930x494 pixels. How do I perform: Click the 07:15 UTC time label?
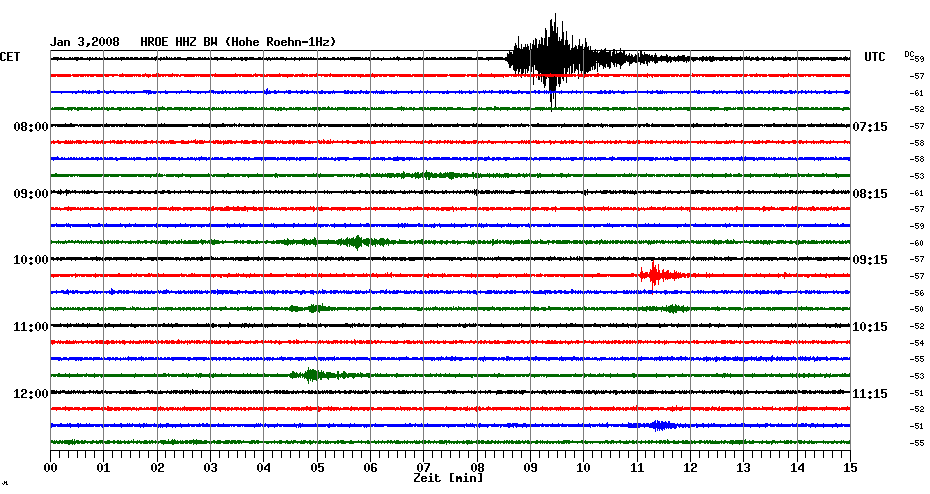[x=870, y=127]
